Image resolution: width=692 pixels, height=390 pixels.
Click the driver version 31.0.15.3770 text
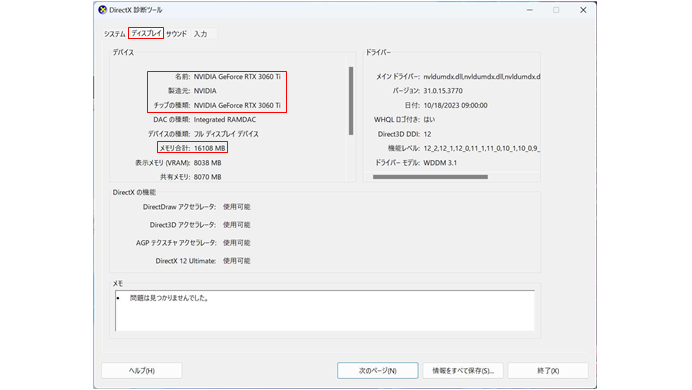tap(443, 91)
